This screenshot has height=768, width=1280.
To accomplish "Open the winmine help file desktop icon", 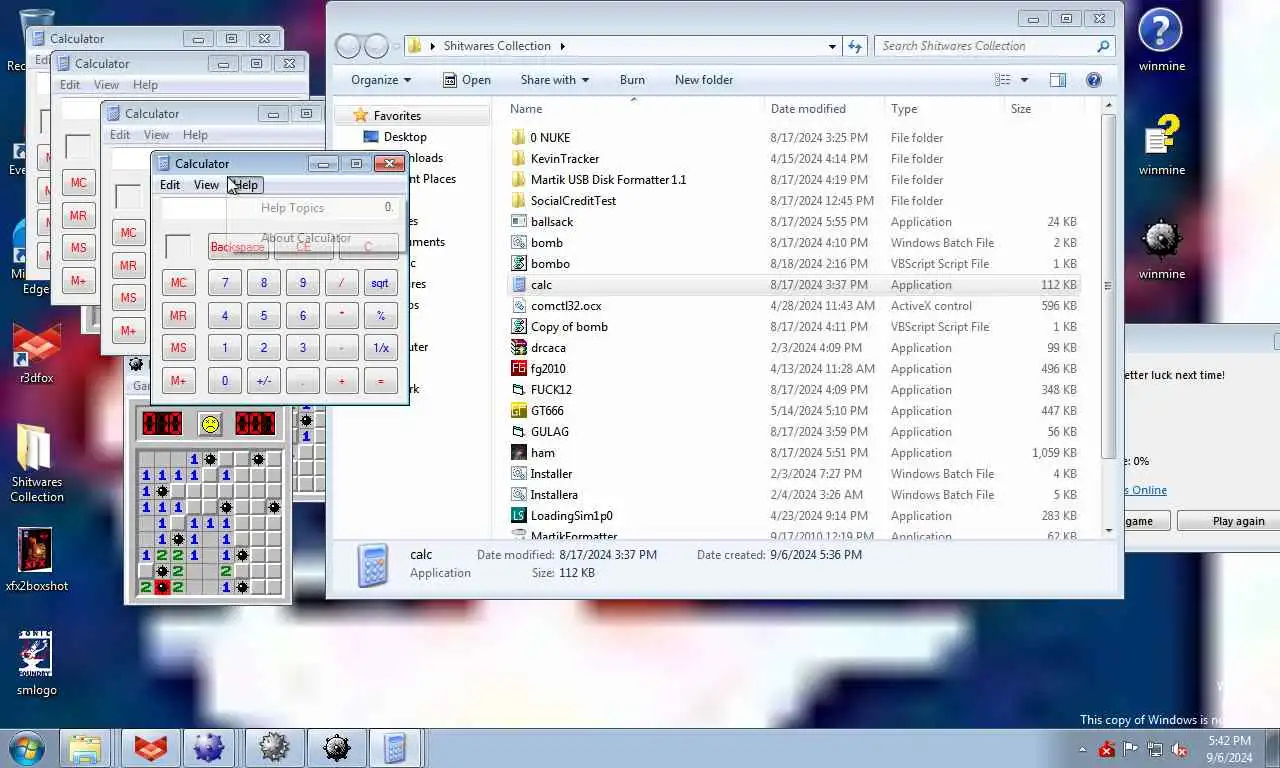I will pyautogui.click(x=1161, y=144).
